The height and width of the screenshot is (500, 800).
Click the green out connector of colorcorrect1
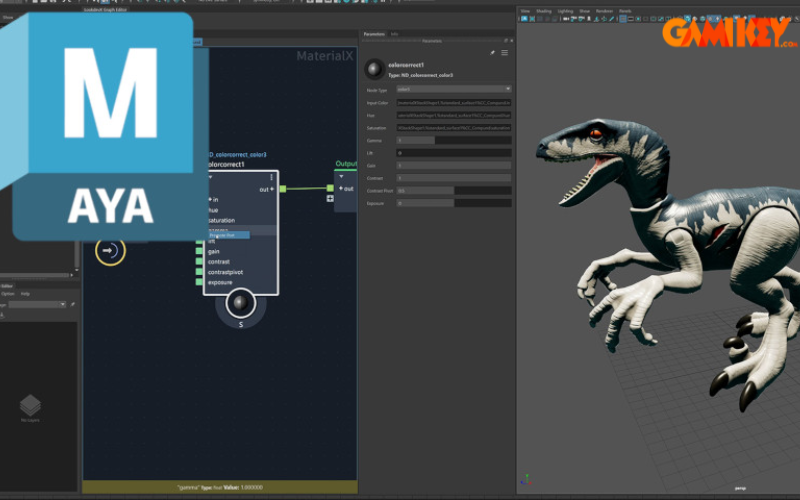tap(283, 189)
